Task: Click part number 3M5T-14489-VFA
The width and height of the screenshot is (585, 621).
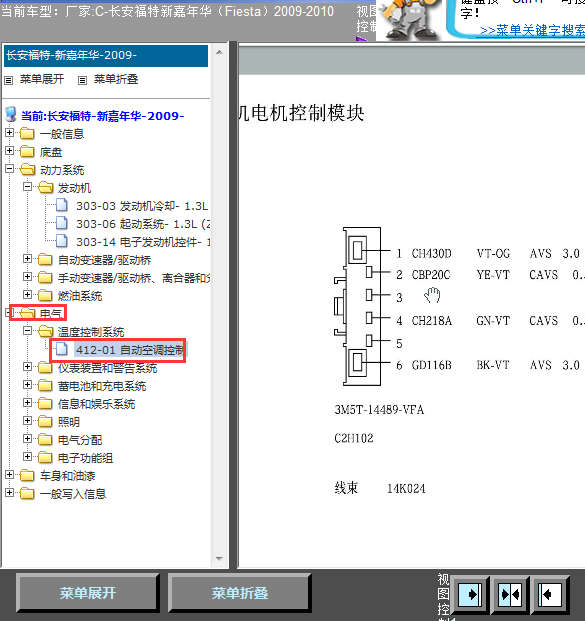Action: pos(379,410)
